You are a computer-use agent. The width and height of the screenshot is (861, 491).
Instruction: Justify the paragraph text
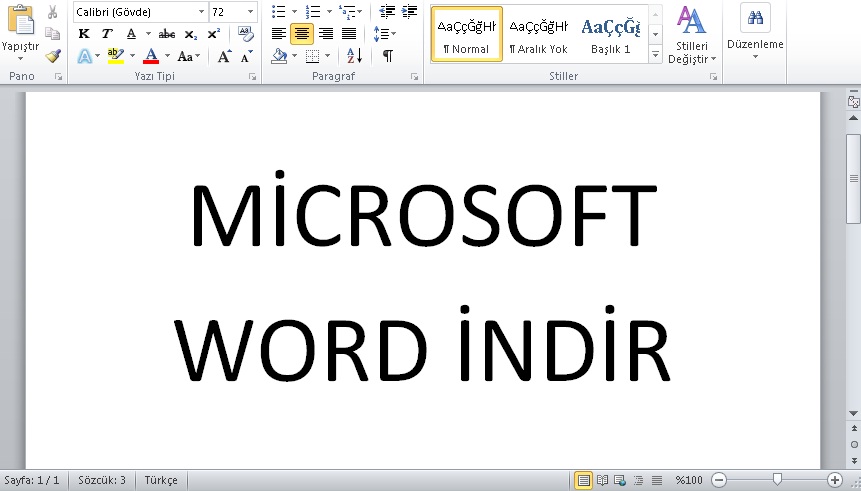pyautogui.click(x=349, y=34)
